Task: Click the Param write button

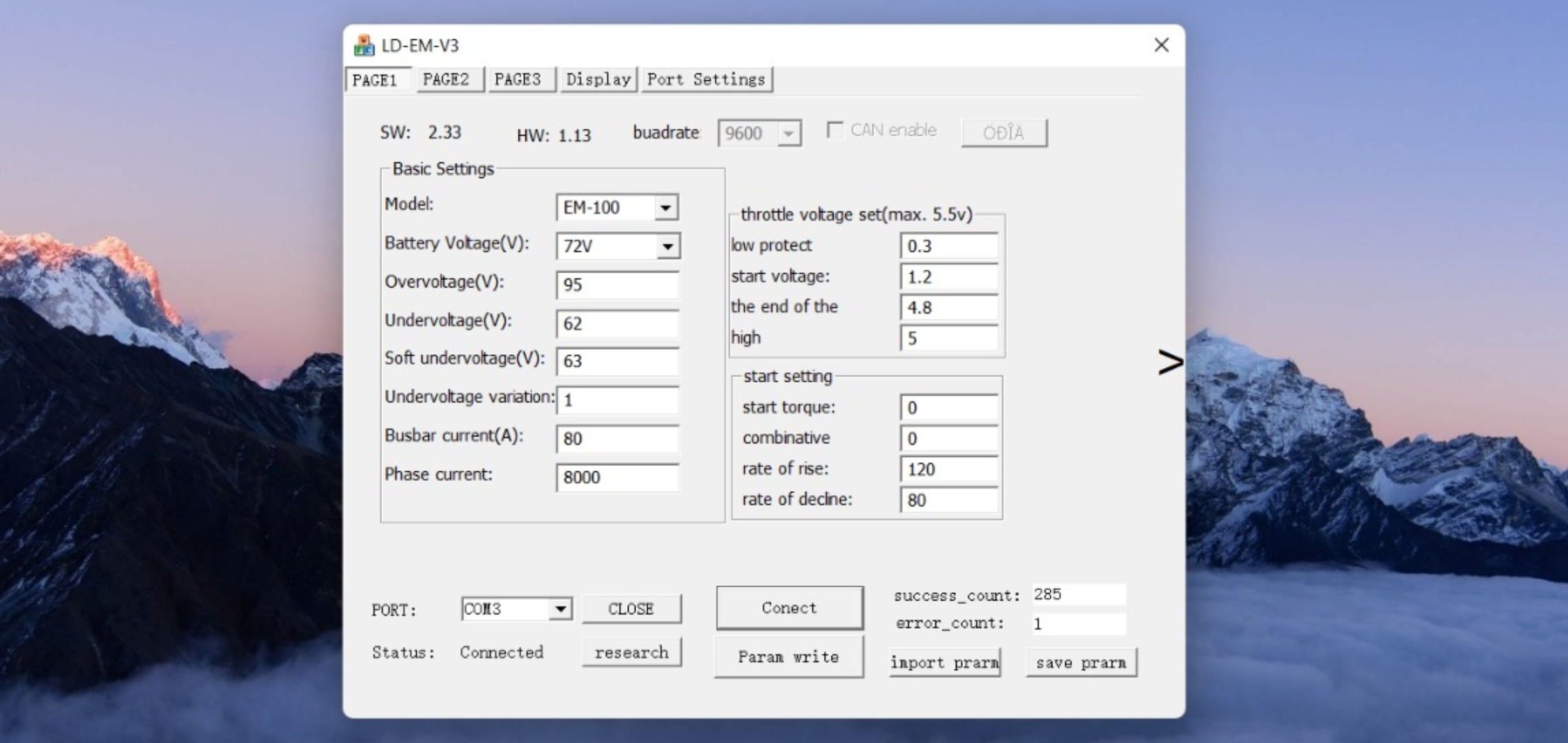Action: (788, 657)
